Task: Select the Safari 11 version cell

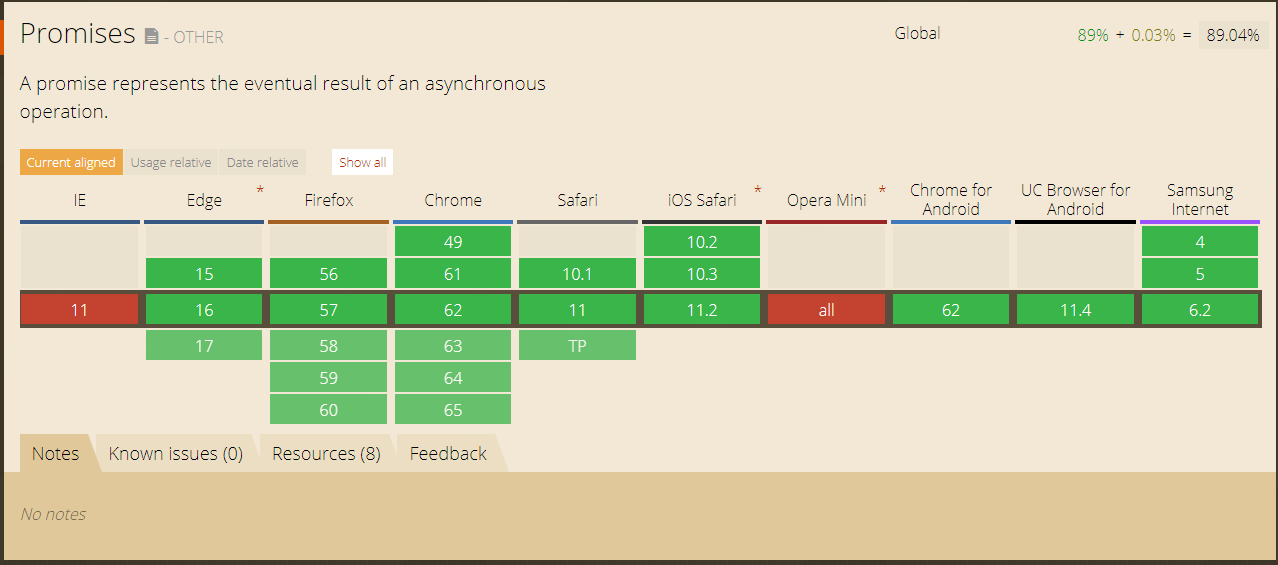Action: 578,310
